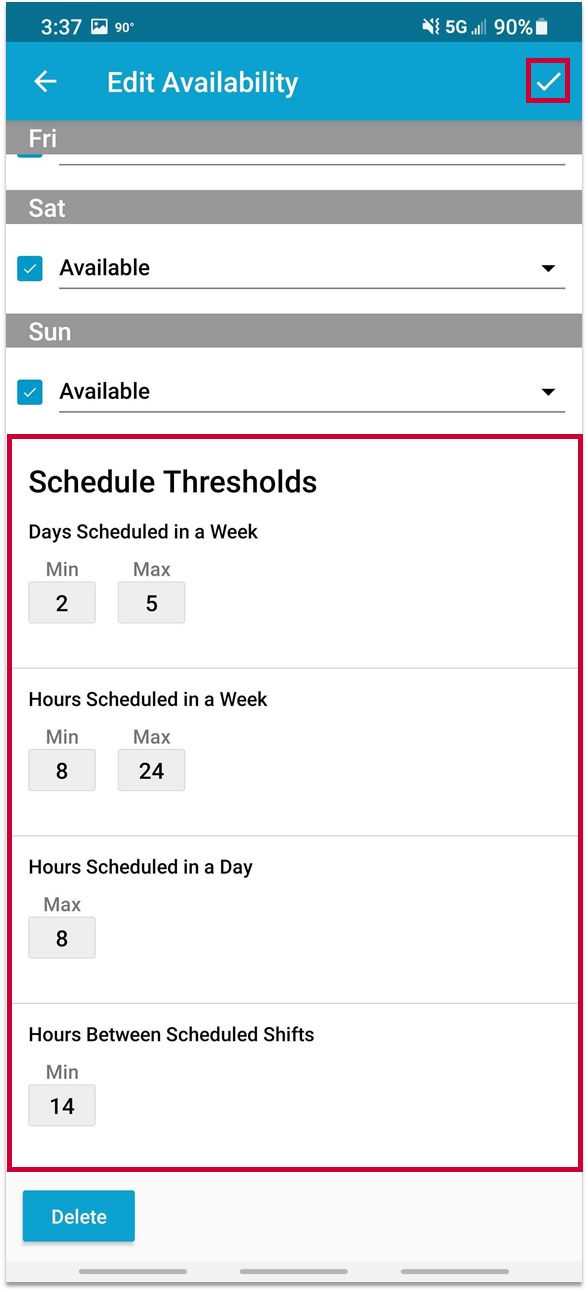Tap the clock time in status bar
This screenshot has height=1292, width=588.
pos(61,27)
